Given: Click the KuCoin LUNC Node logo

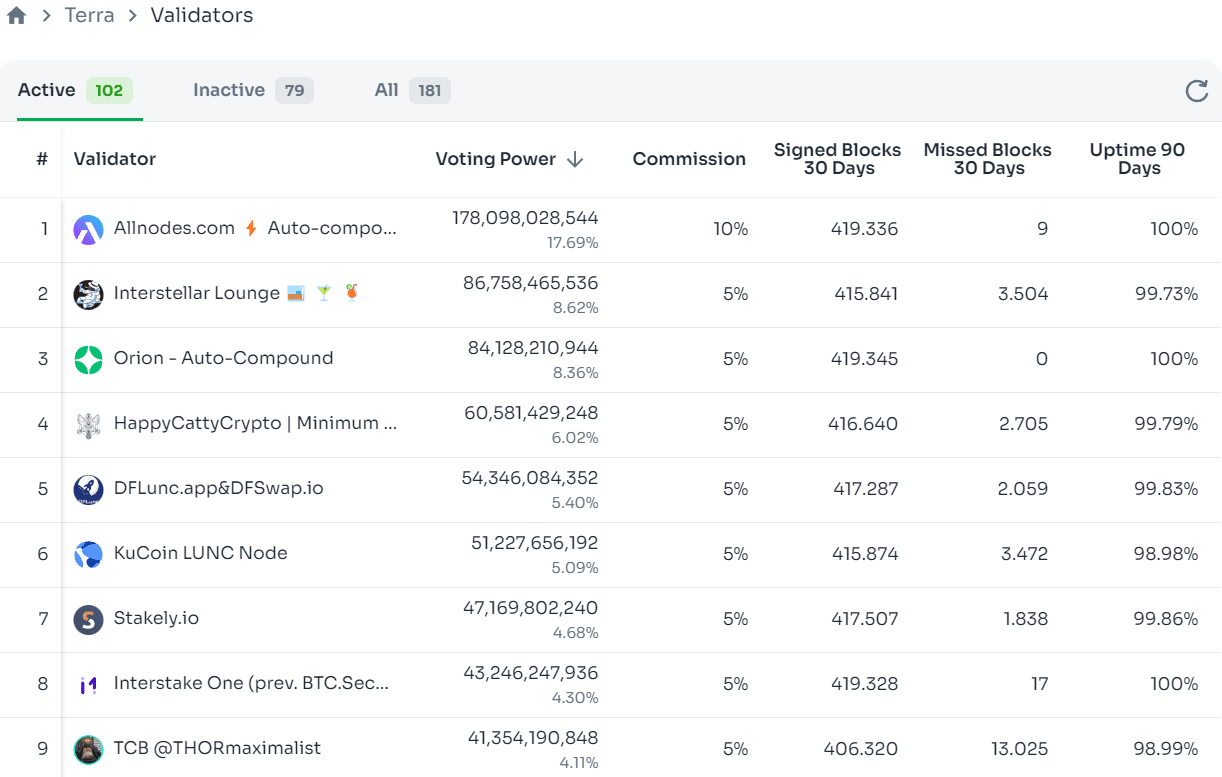Looking at the screenshot, I should click(88, 554).
